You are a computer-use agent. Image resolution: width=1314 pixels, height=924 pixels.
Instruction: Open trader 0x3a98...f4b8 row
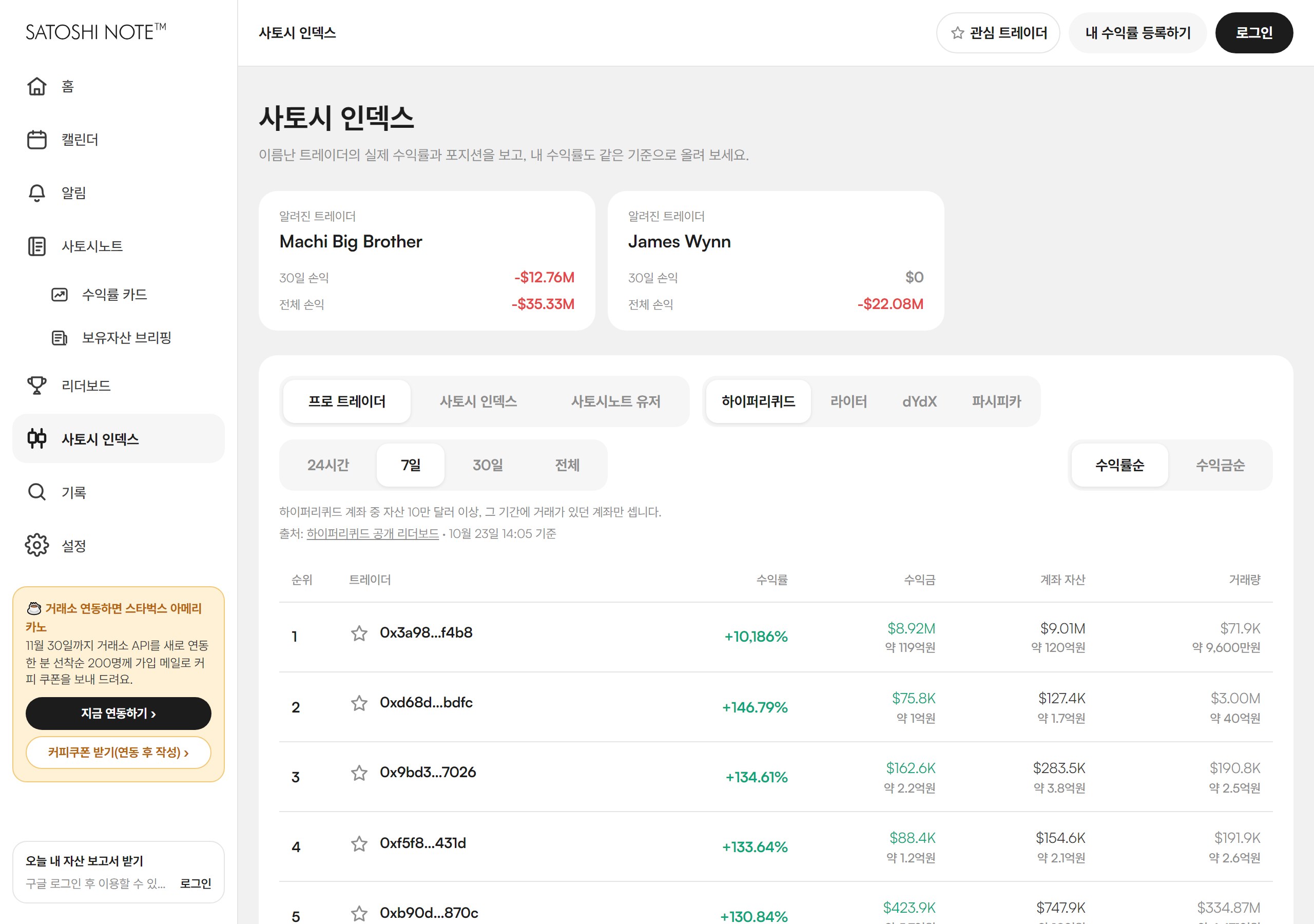(x=776, y=637)
